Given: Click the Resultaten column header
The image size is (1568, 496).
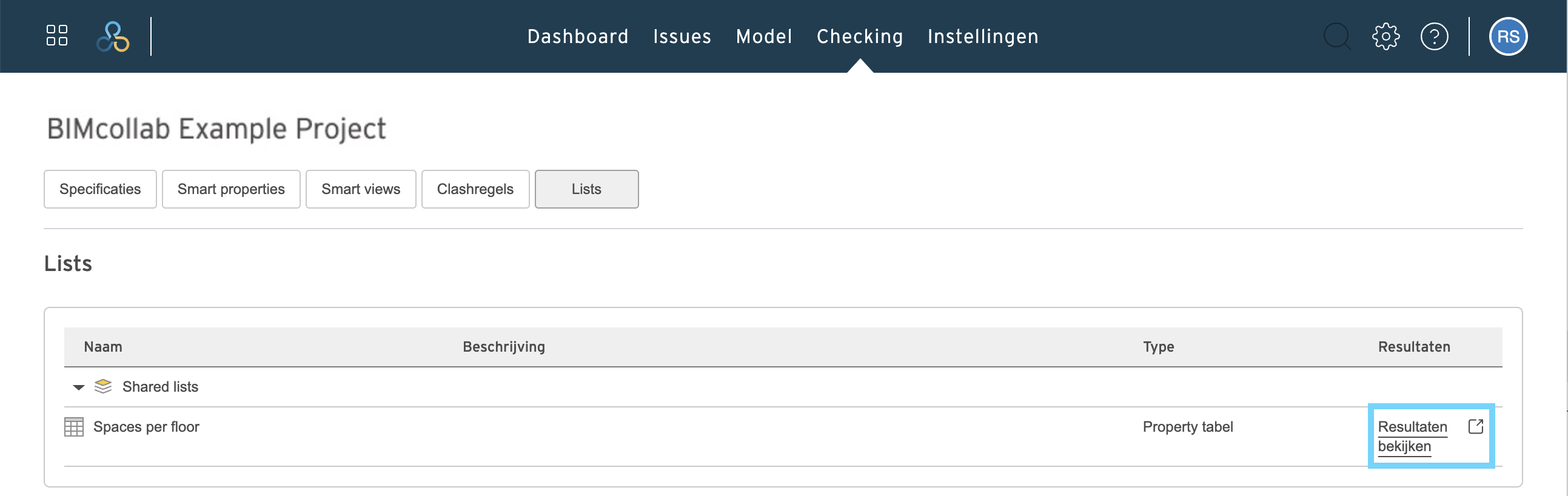Looking at the screenshot, I should click(x=1413, y=346).
